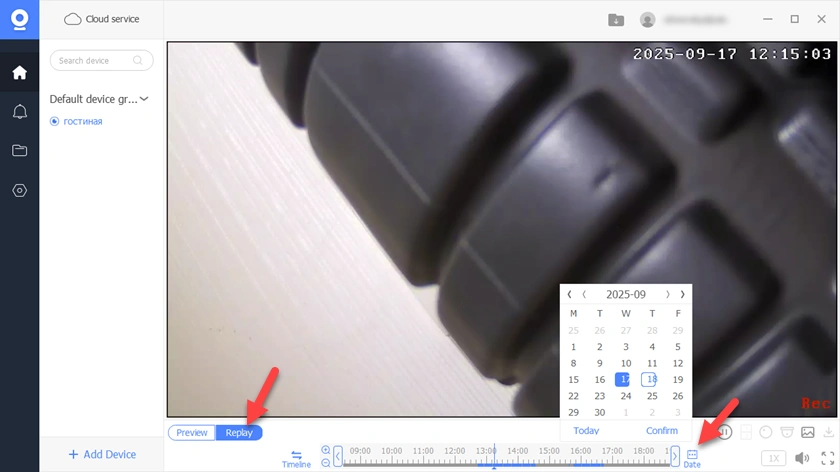Image resolution: width=840 pixels, height=472 pixels.
Task: Go to the Home section in sidebar
Action: tap(19, 73)
